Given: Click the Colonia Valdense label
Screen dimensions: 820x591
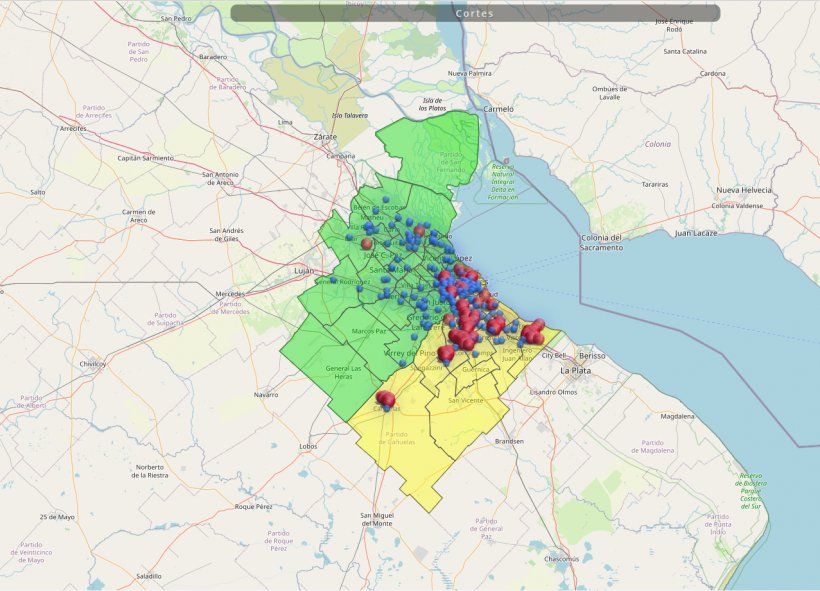Looking at the screenshot, I should pos(737,206).
